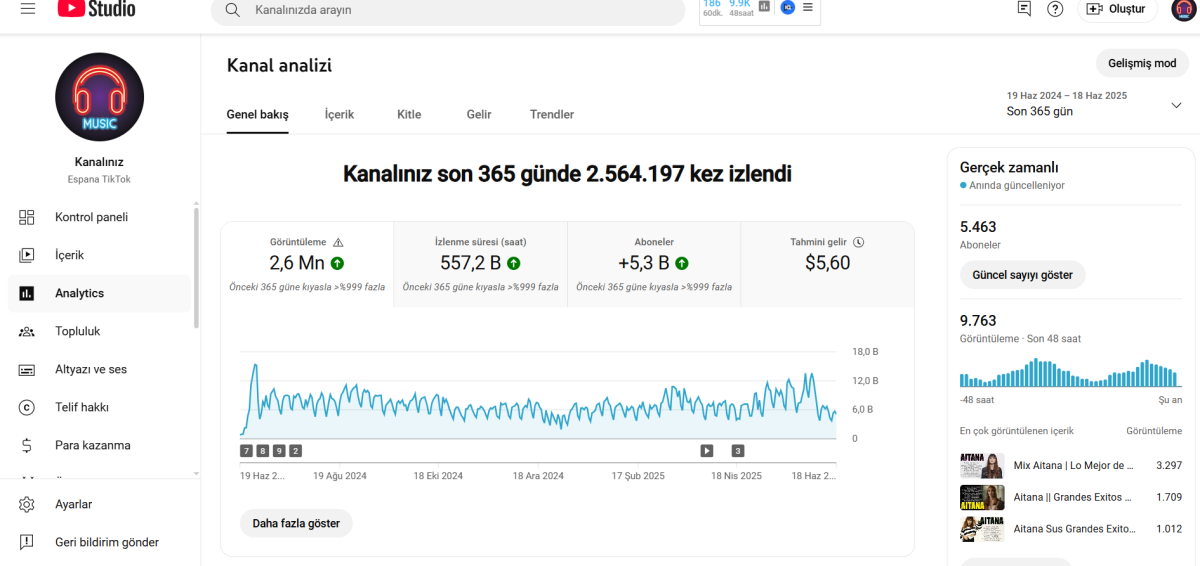Click the timeline marker labeled 2
Image resolution: width=1200 pixels, height=566 pixels.
click(295, 451)
